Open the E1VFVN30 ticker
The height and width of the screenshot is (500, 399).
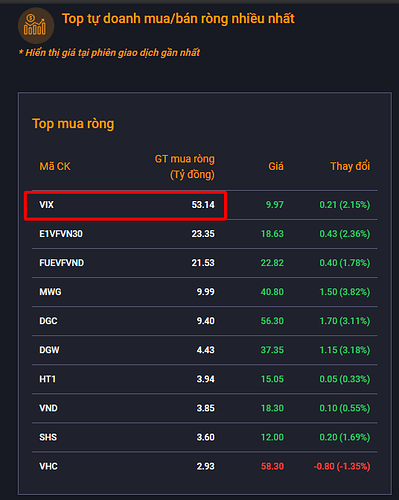click(x=61, y=234)
